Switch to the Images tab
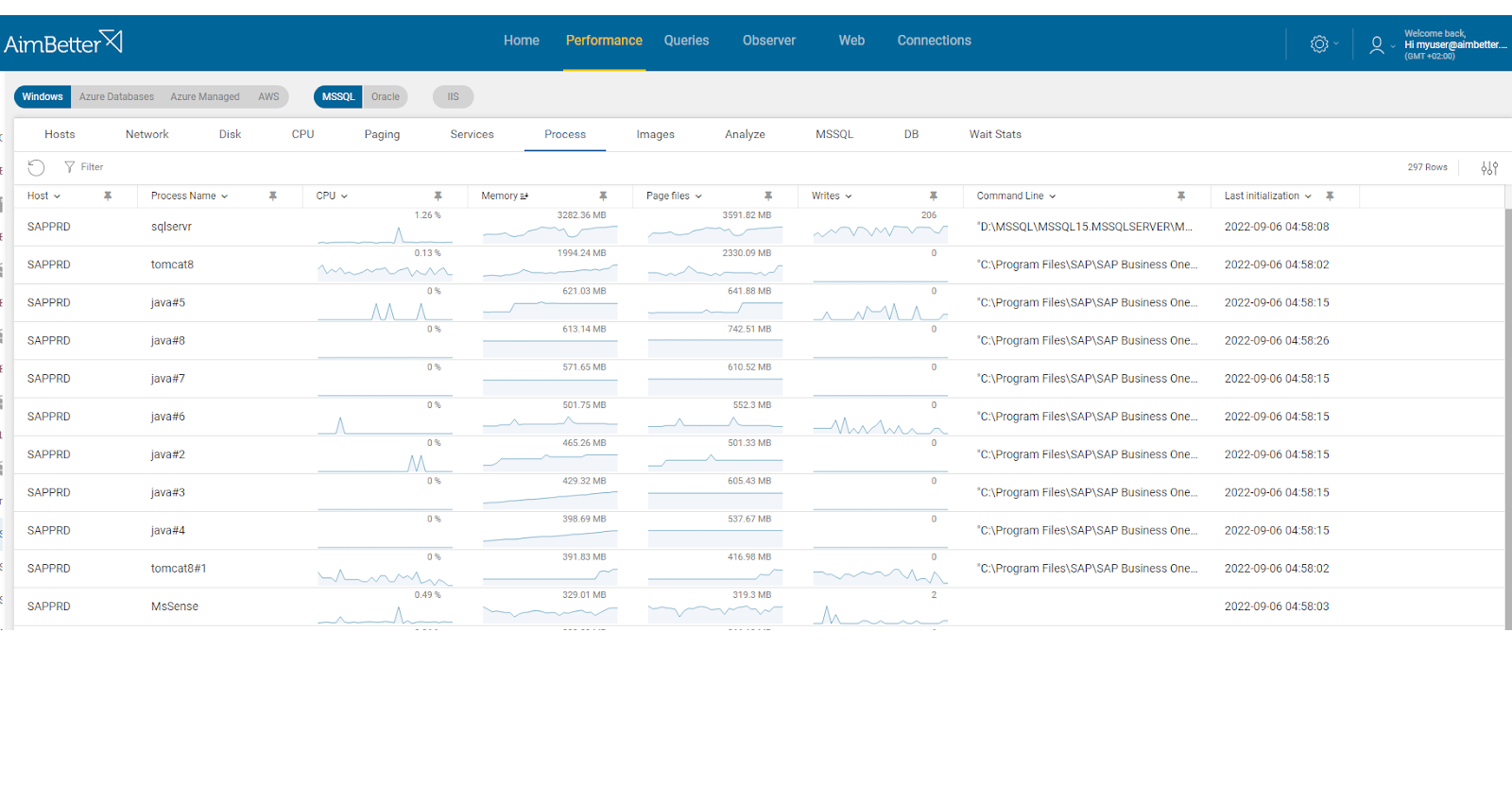Viewport: 1512px width, 803px height. pyautogui.click(x=655, y=134)
